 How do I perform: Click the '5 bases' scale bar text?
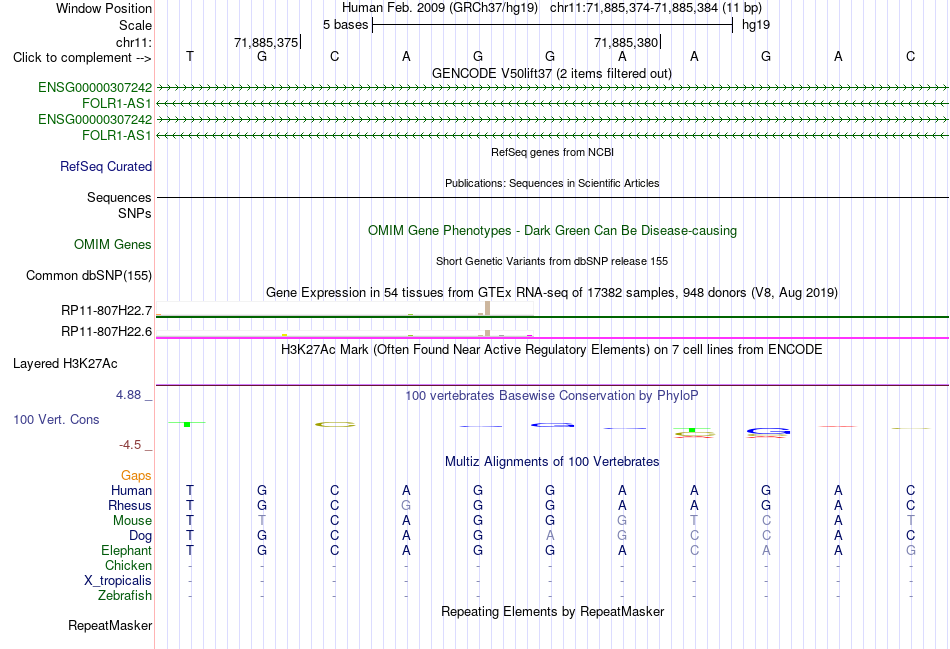(345, 25)
